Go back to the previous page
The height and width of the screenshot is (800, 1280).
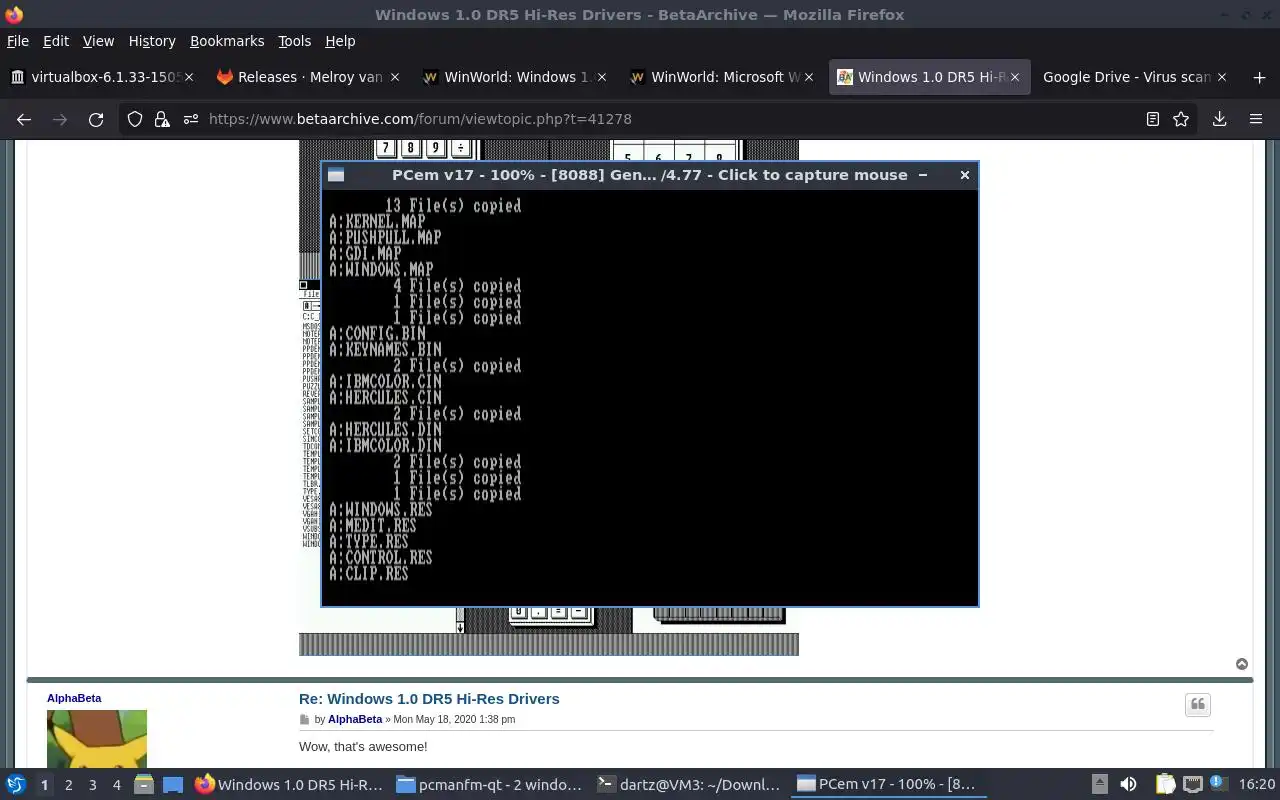(x=24, y=119)
